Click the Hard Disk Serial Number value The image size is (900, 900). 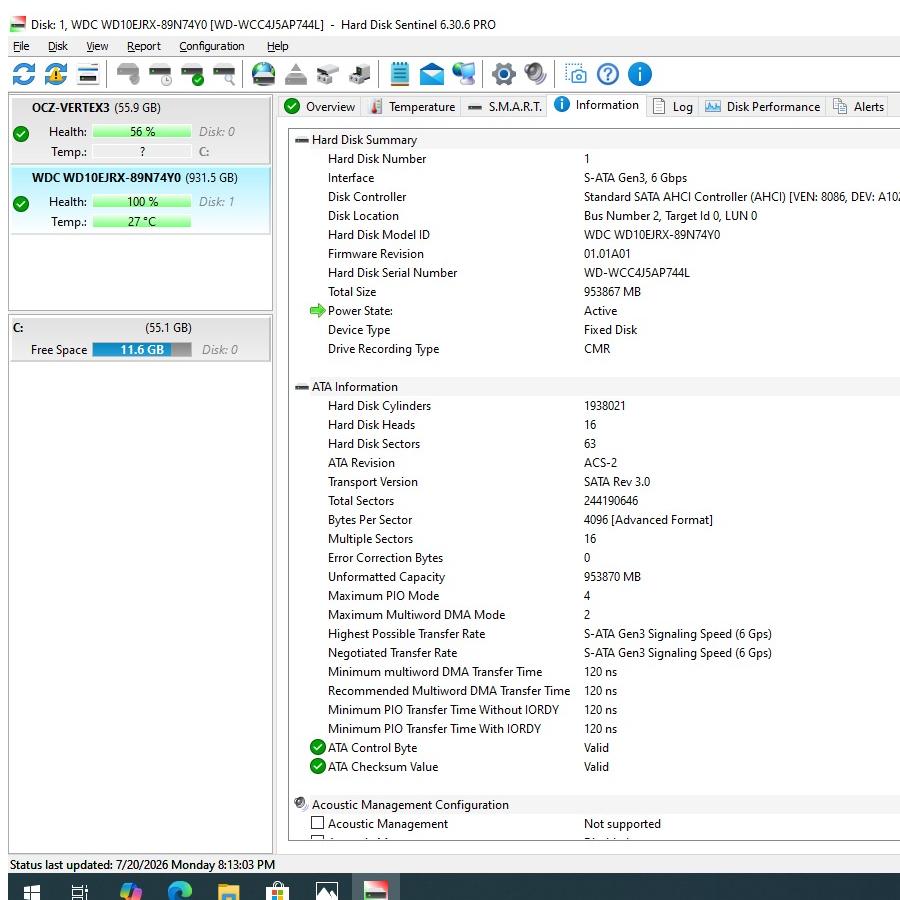pos(637,273)
